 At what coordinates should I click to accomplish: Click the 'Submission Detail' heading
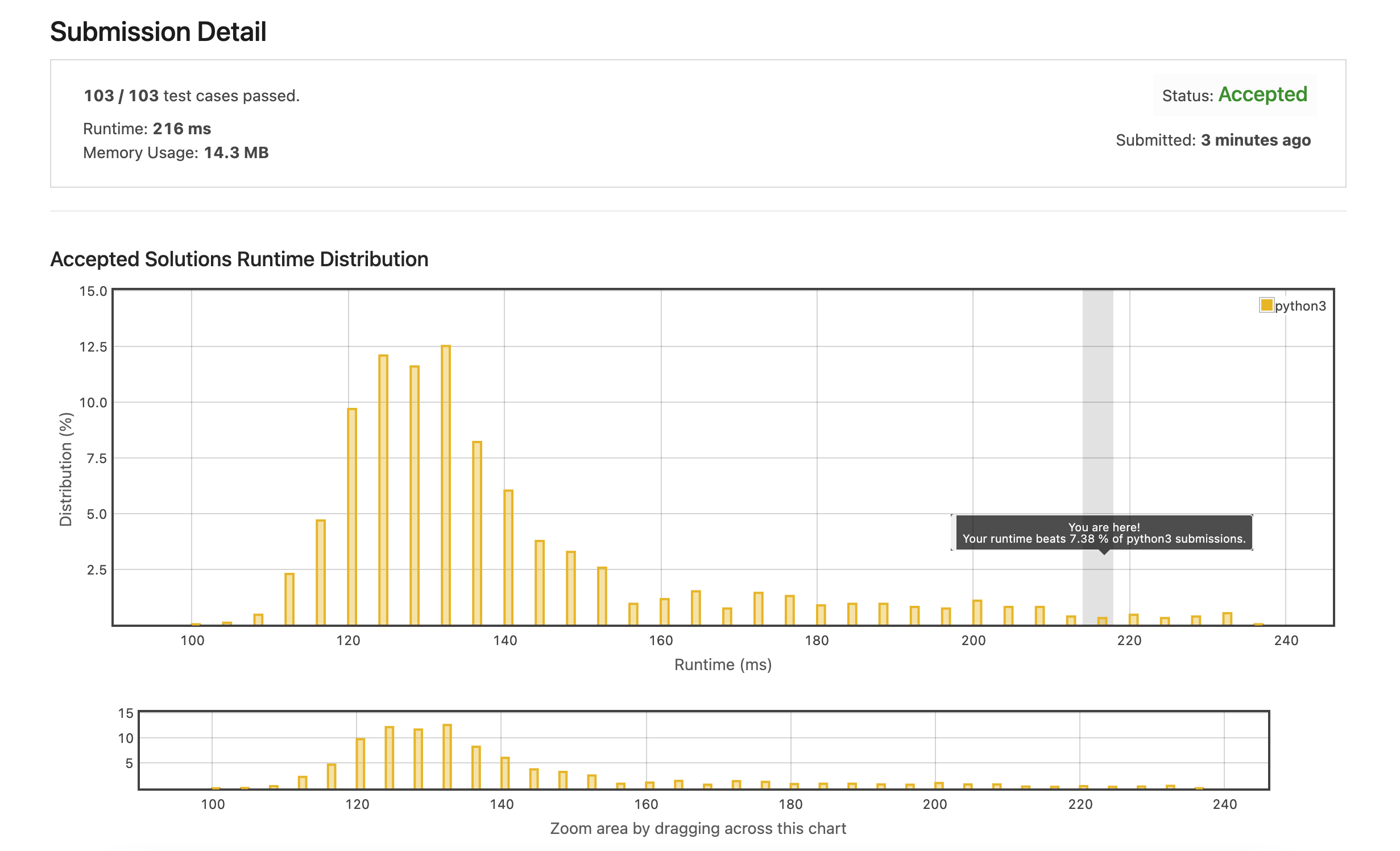[158, 32]
